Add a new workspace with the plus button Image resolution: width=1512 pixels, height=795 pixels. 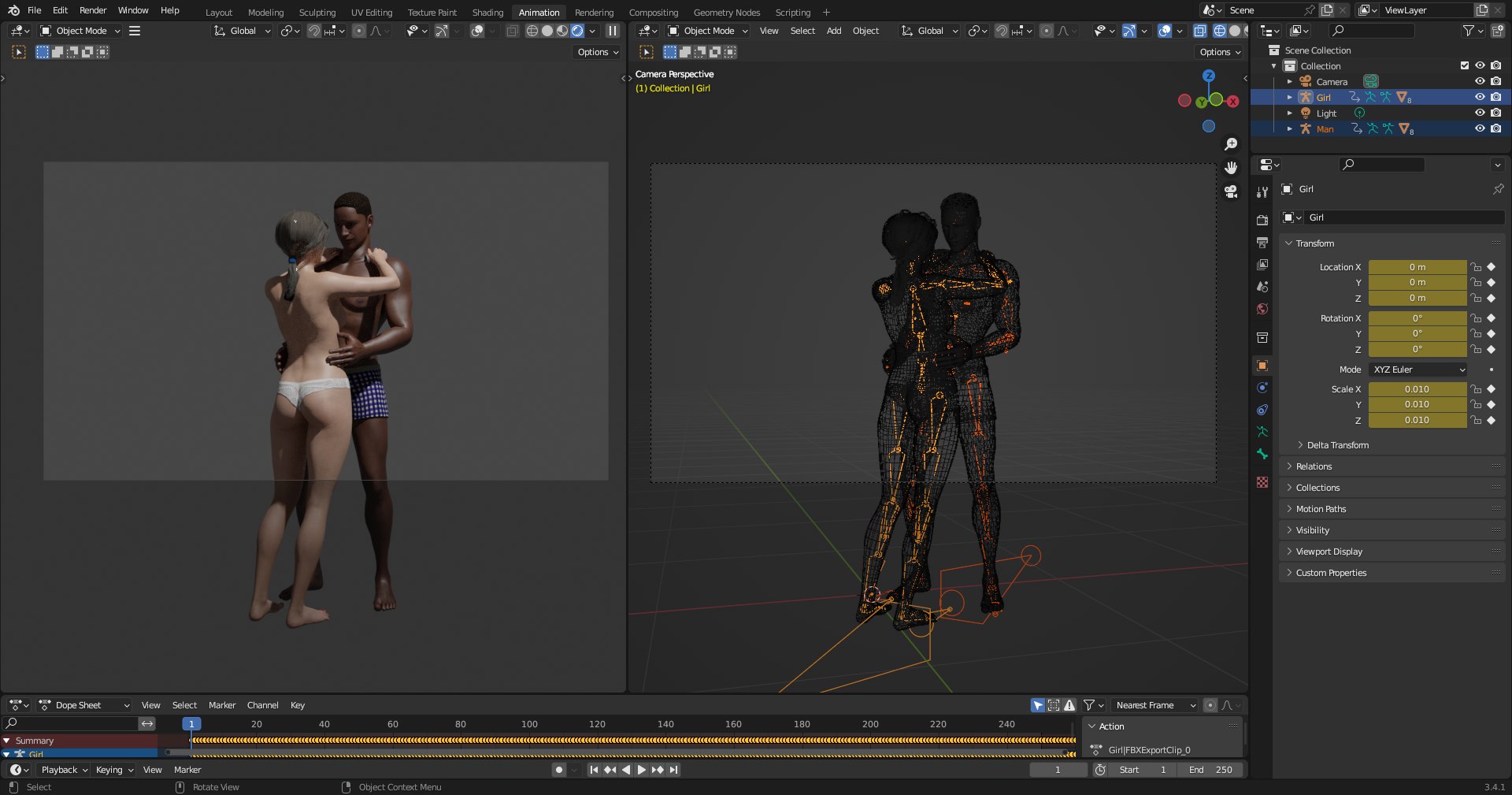[x=826, y=13]
